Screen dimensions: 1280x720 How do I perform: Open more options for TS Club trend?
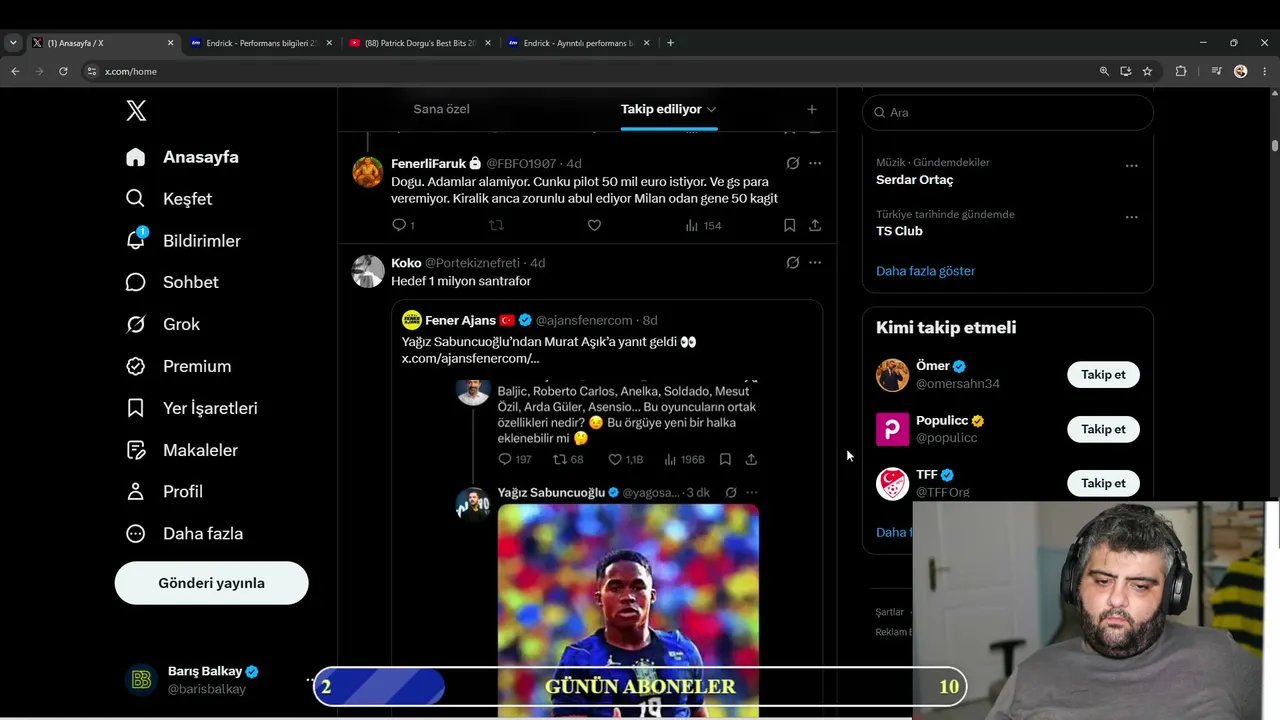(1131, 216)
